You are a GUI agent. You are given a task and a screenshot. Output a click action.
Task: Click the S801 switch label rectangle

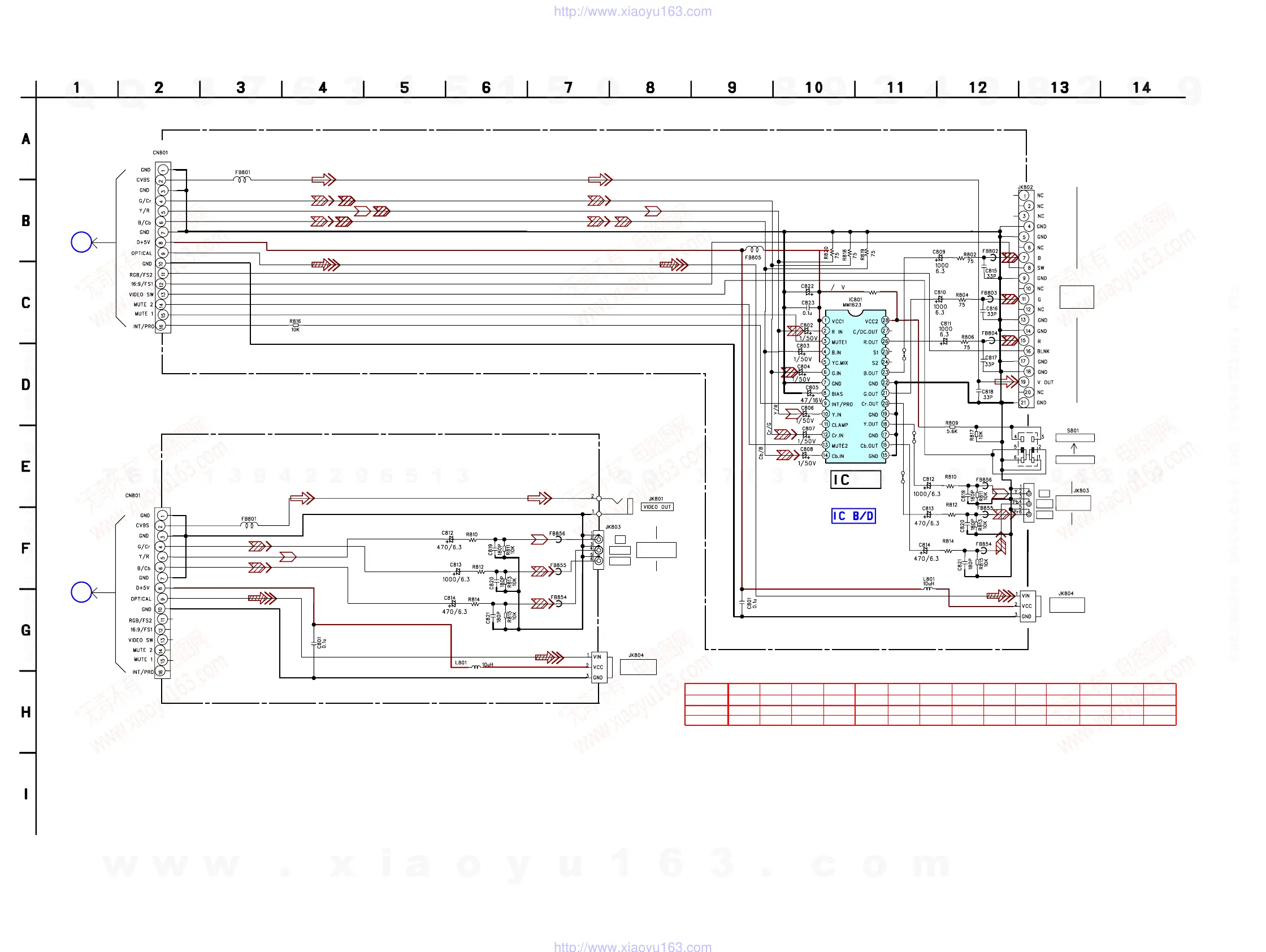click(x=1074, y=438)
